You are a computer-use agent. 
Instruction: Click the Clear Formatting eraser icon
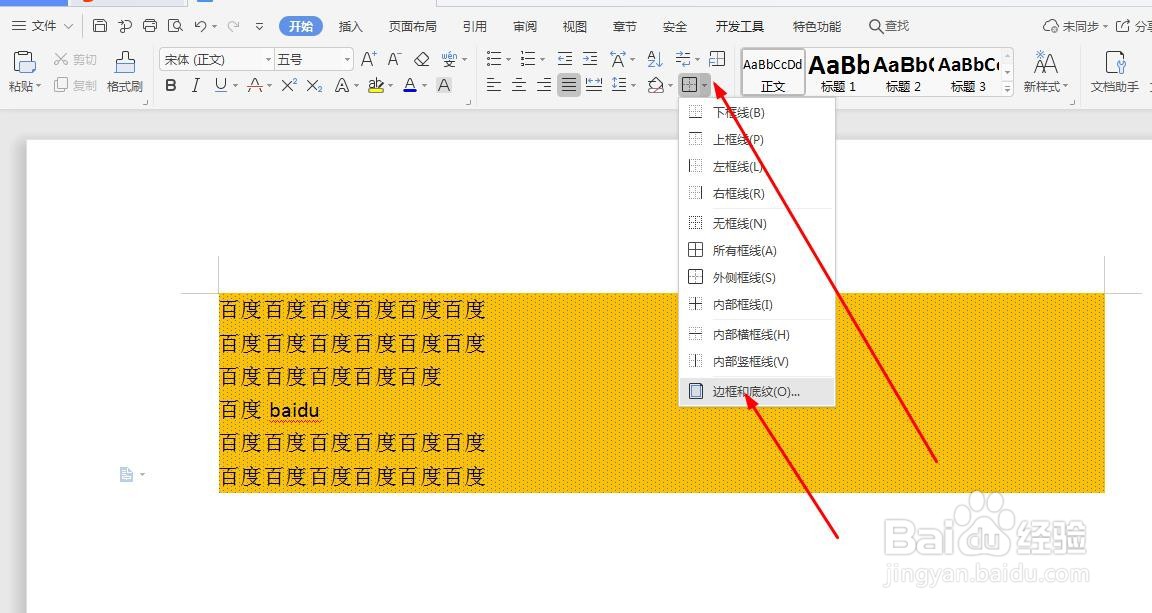coord(422,59)
